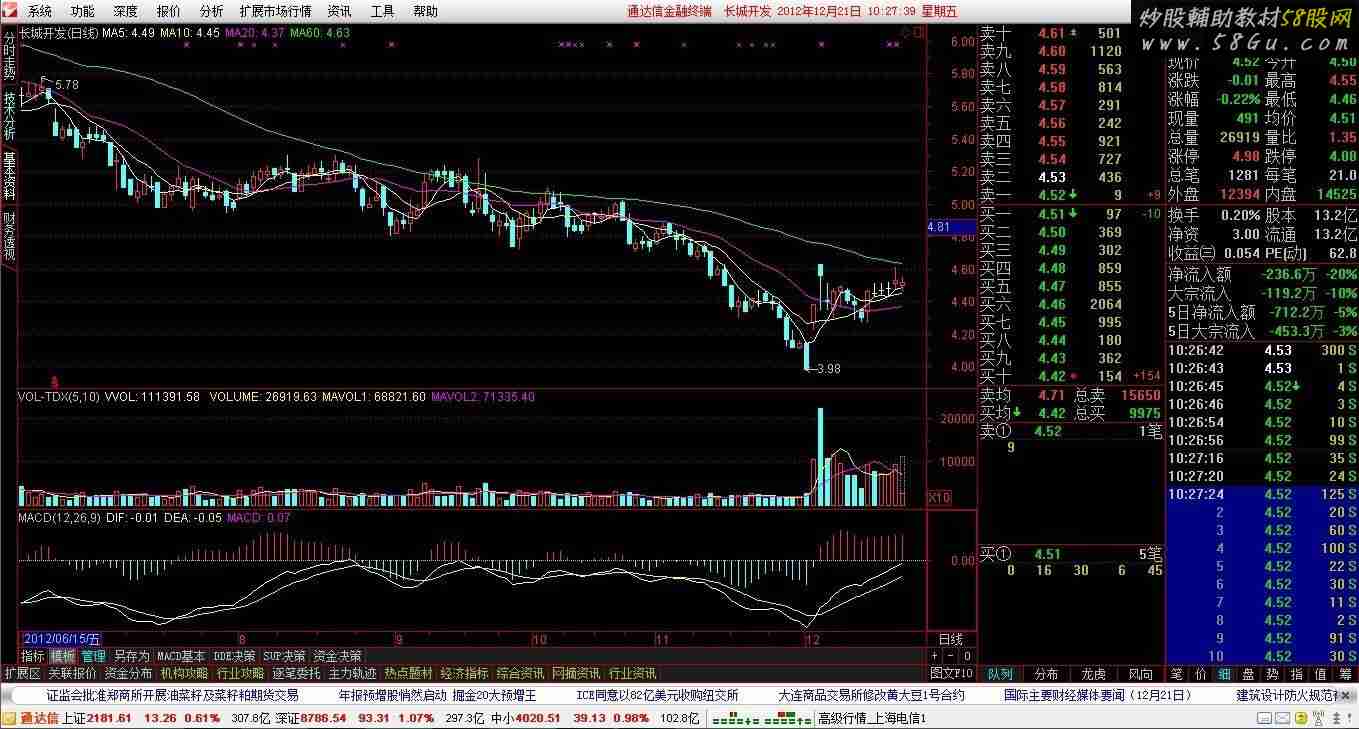Select the 队列 tab
Viewport: 1359px width, 729px height.
coord(999,674)
